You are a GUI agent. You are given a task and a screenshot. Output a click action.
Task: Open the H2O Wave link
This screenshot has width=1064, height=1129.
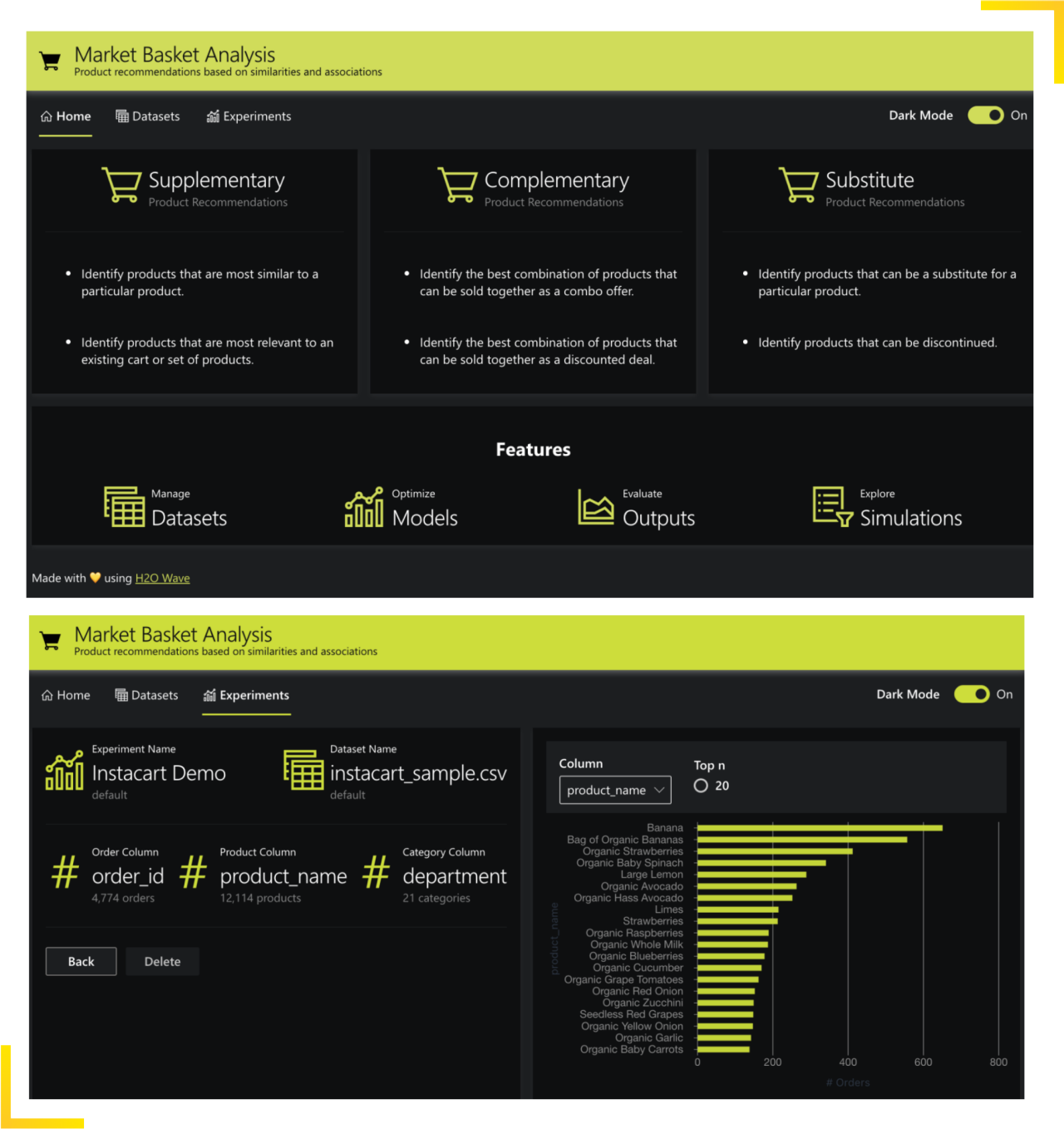point(162,578)
